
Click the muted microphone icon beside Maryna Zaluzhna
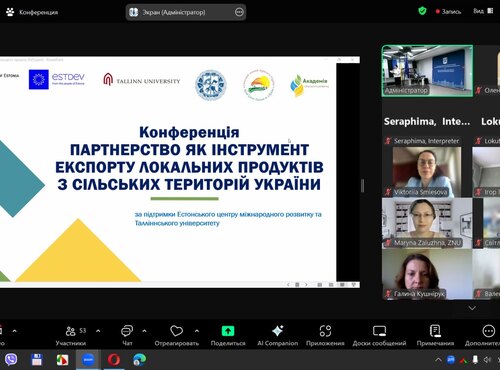pyautogui.click(x=388, y=243)
